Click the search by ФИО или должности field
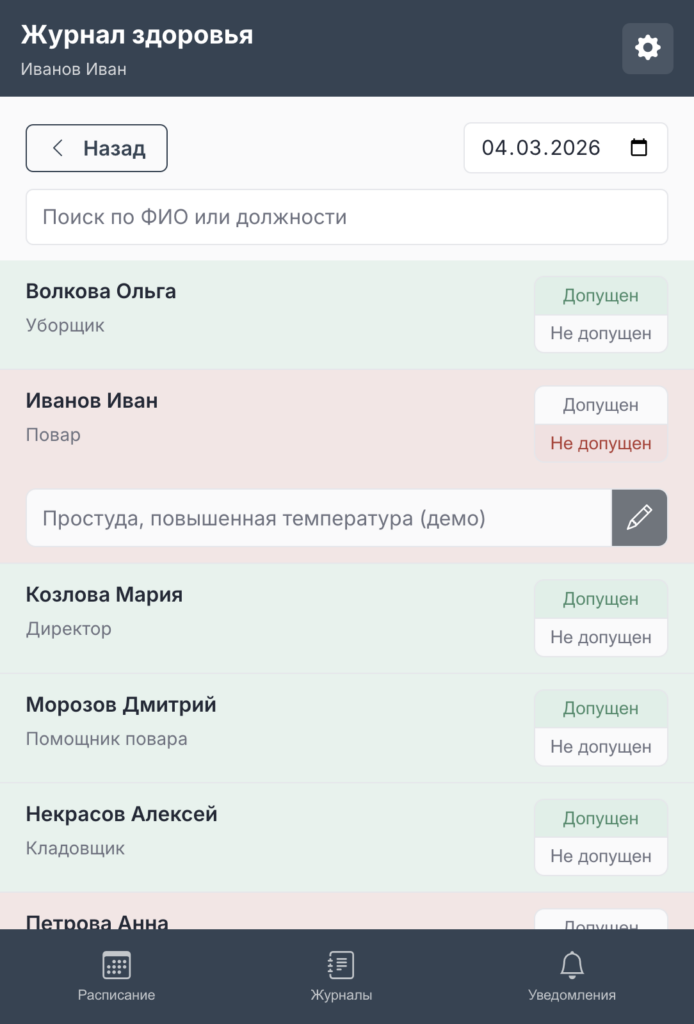Viewport: 694px width, 1024px height. pyautogui.click(x=347, y=217)
